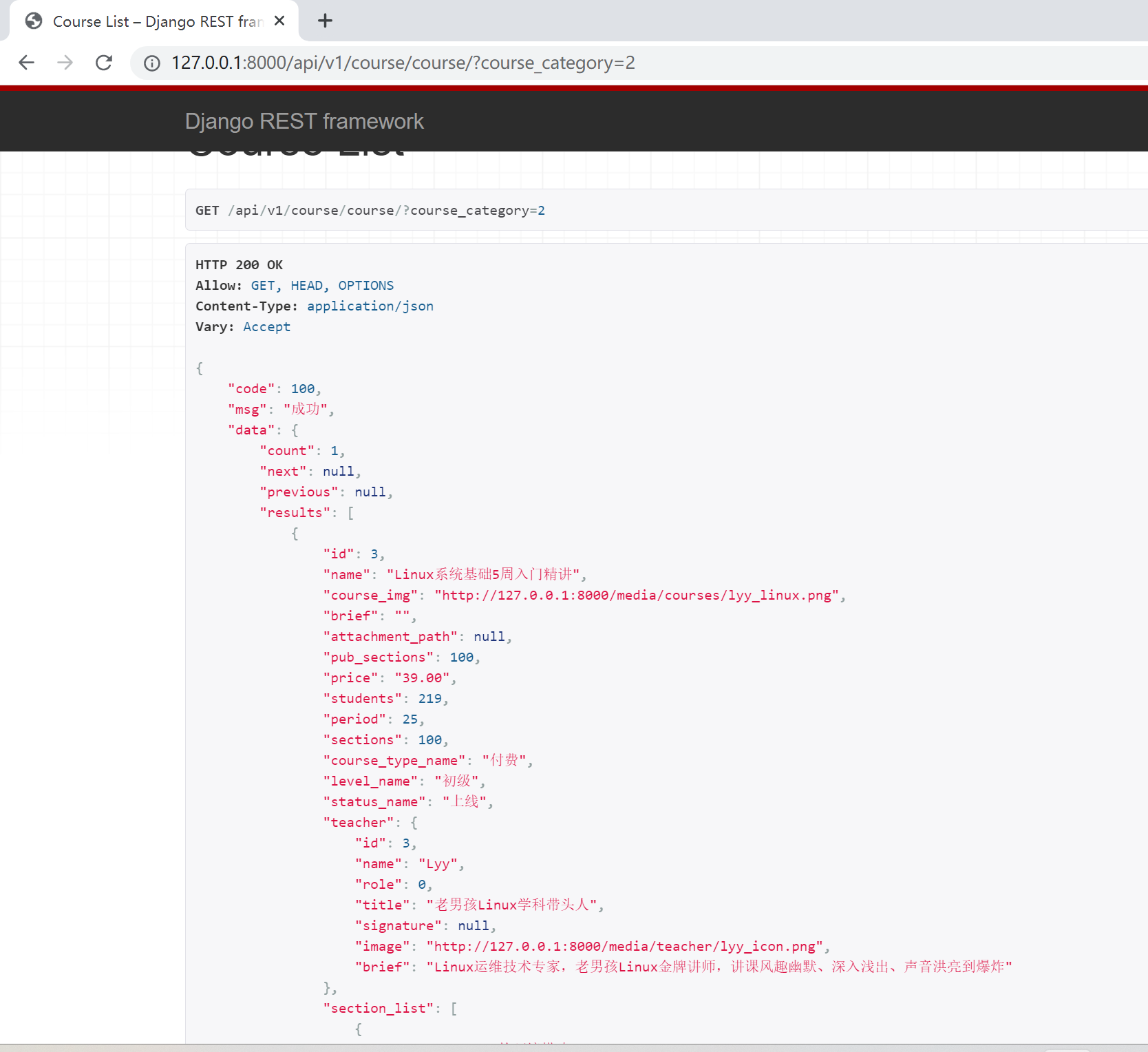
Task: Click the "sections": 100 line
Action: tap(386, 739)
